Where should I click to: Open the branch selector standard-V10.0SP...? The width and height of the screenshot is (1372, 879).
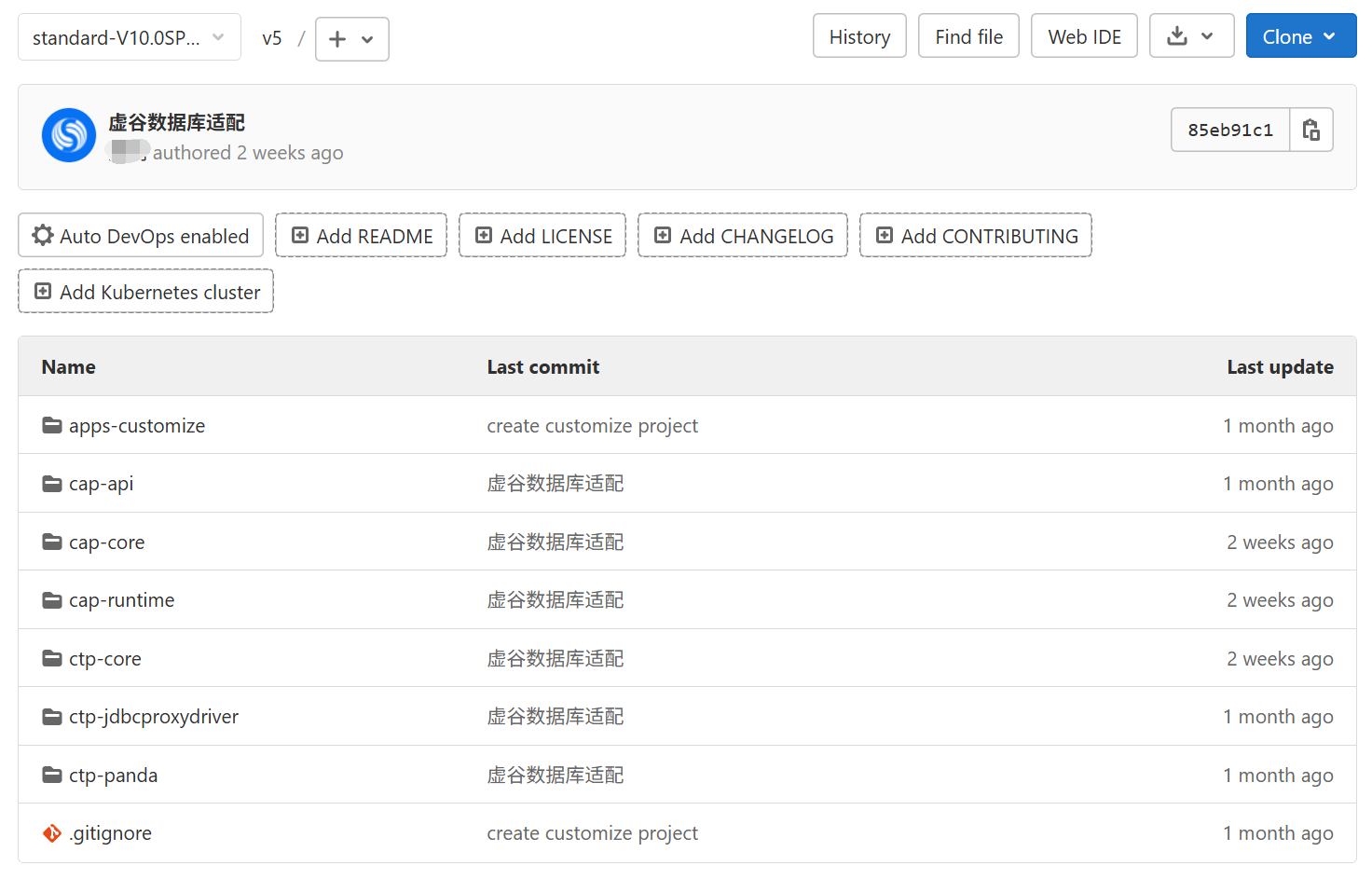tap(130, 37)
